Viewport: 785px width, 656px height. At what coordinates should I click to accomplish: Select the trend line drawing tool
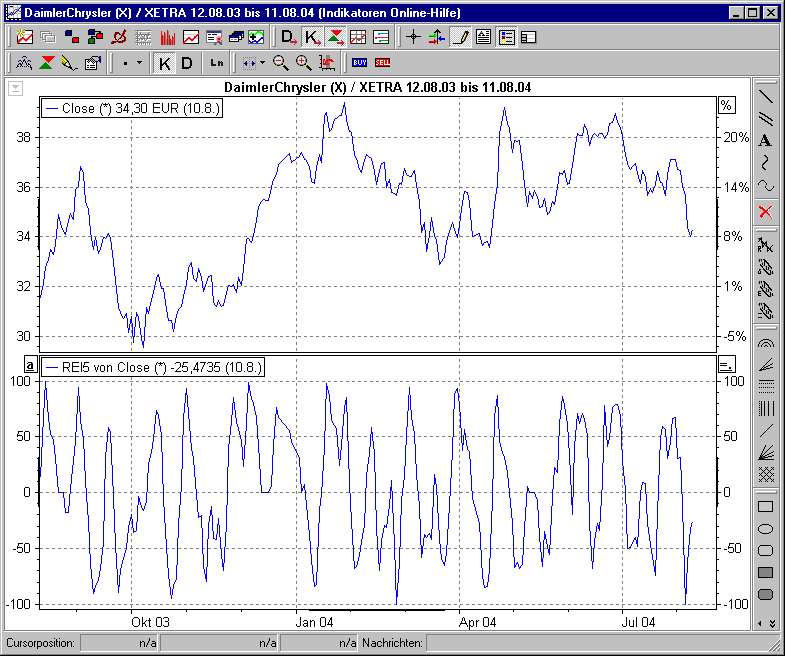(x=765, y=97)
